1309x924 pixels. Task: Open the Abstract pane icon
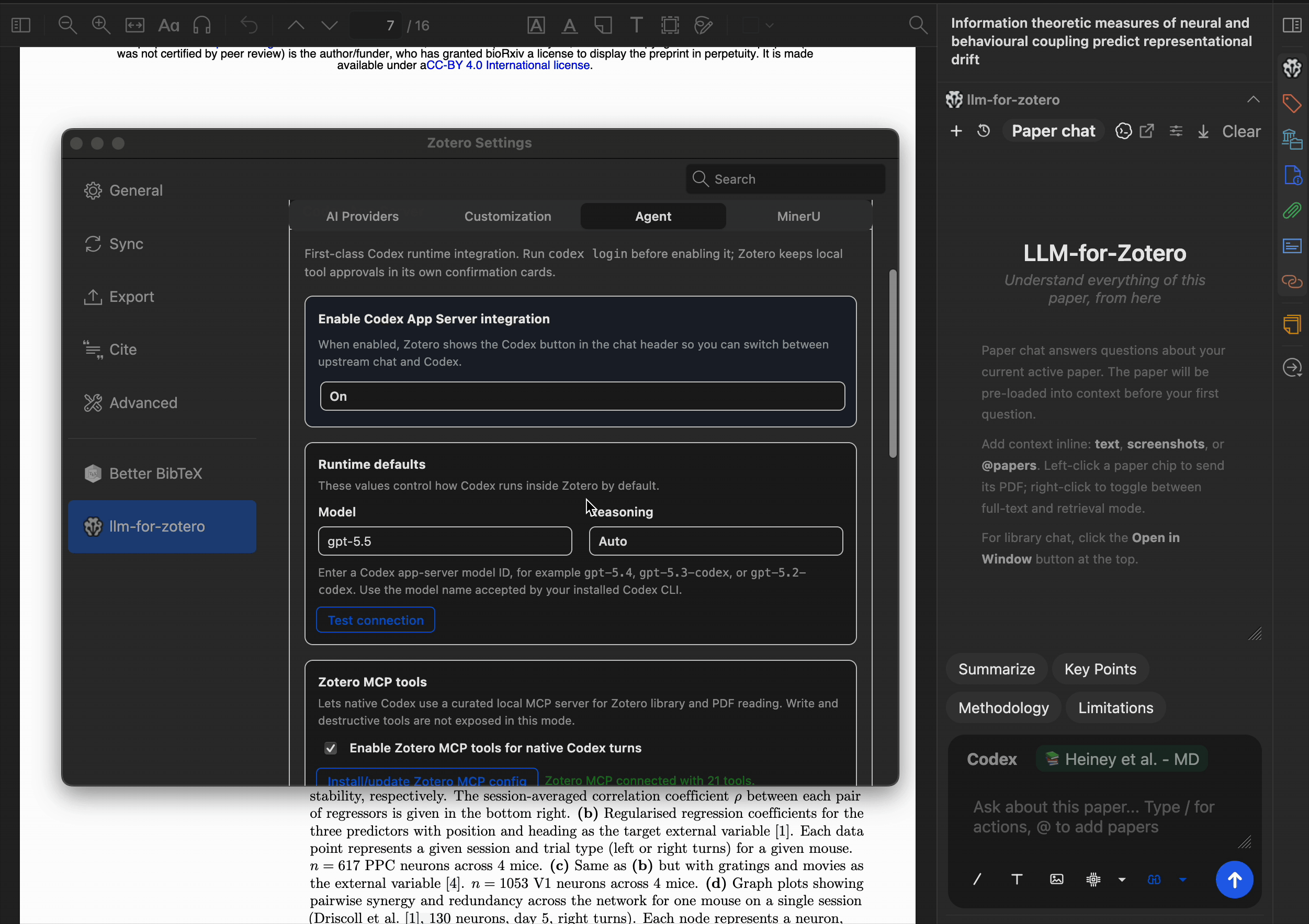coord(1292,246)
